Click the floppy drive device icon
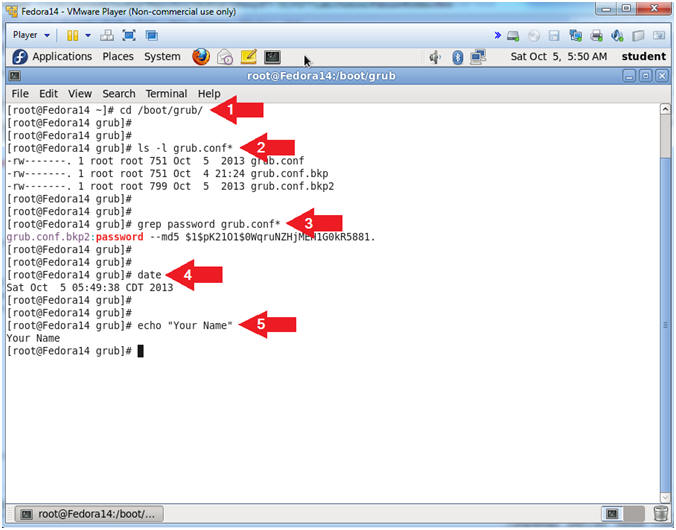The width and height of the screenshot is (676, 530). tap(554, 36)
